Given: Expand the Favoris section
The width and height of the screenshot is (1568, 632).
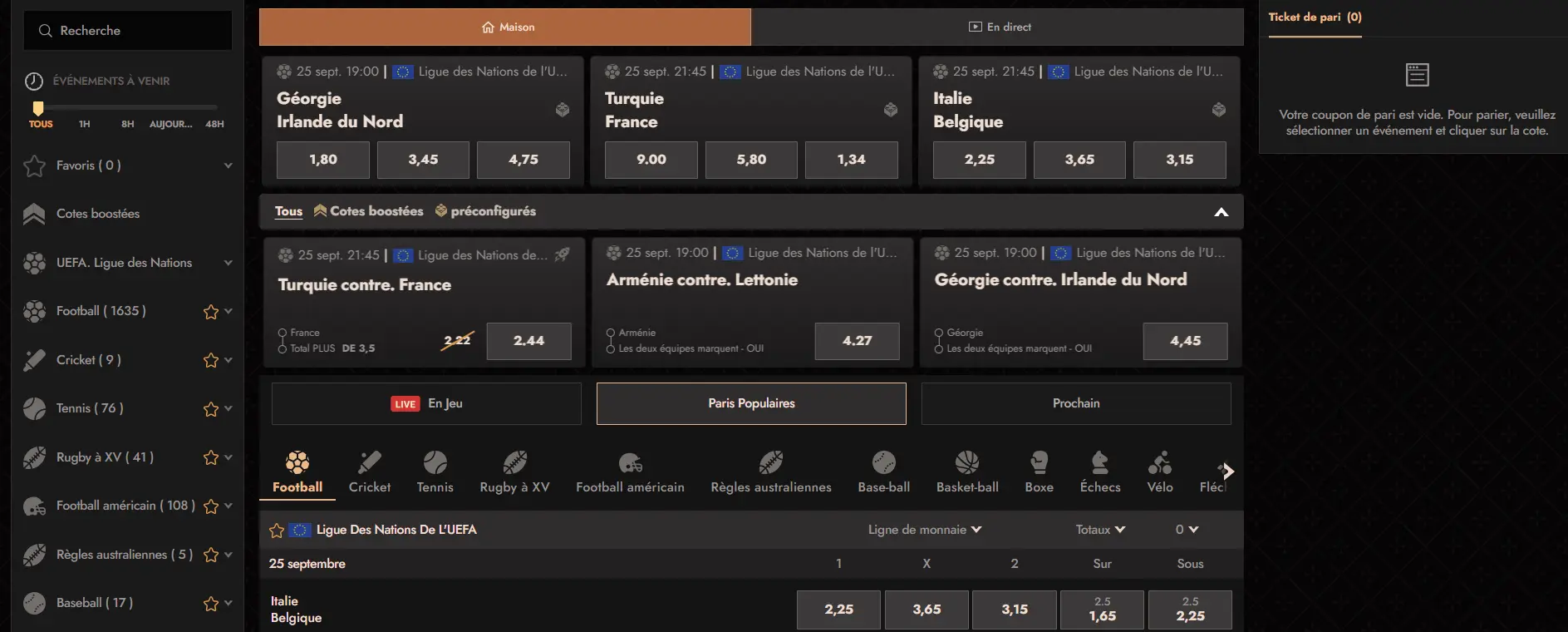Looking at the screenshot, I should (229, 165).
